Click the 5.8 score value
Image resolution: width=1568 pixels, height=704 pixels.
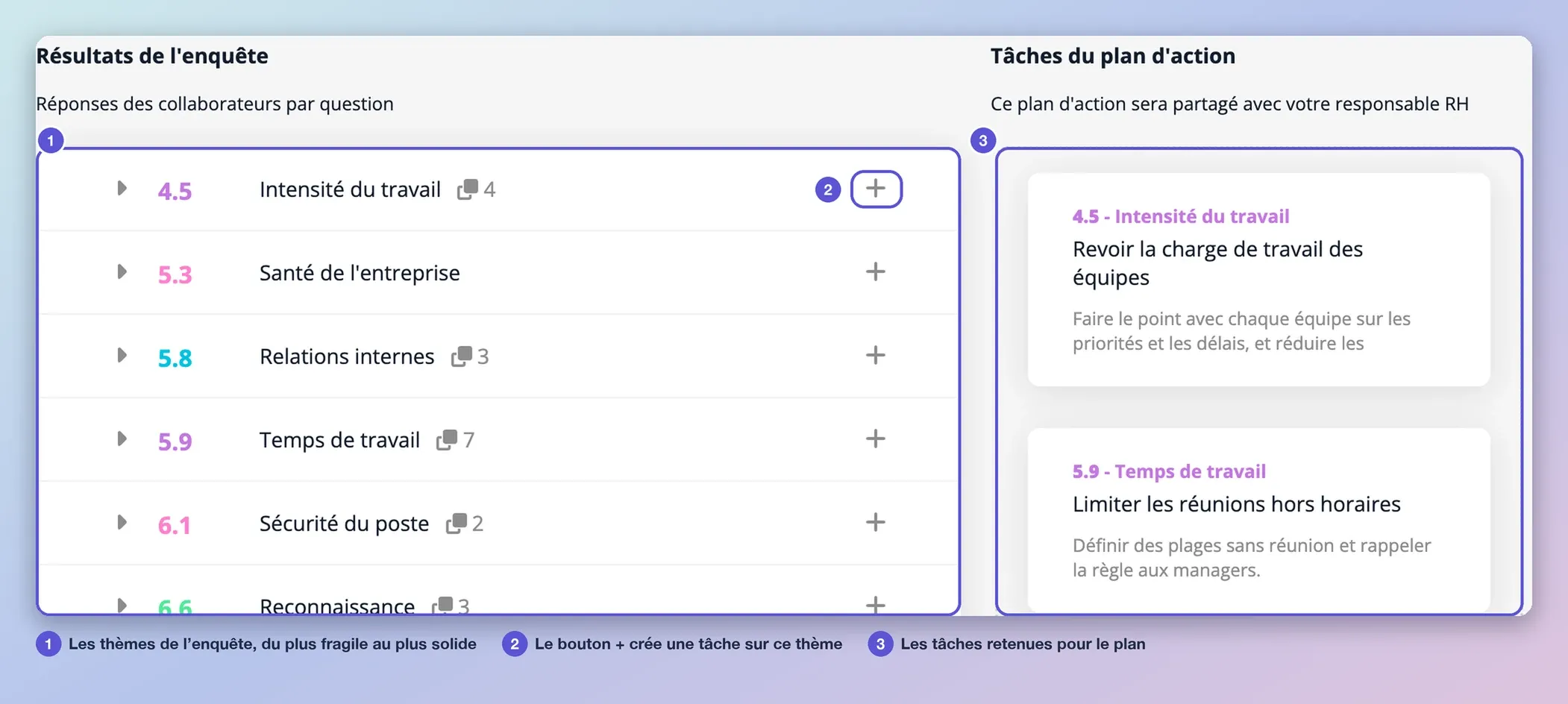click(x=175, y=358)
